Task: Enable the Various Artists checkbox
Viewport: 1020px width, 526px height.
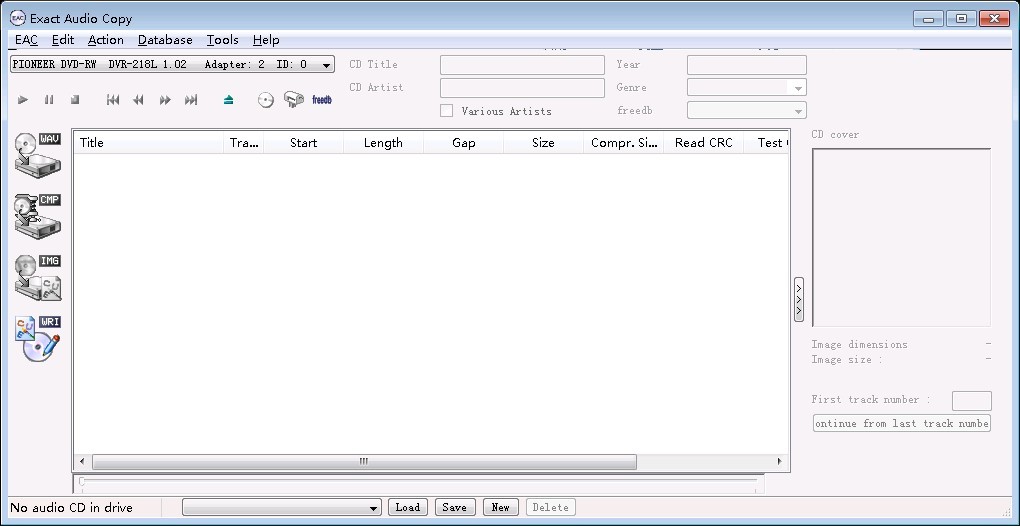Action: pyautogui.click(x=447, y=111)
